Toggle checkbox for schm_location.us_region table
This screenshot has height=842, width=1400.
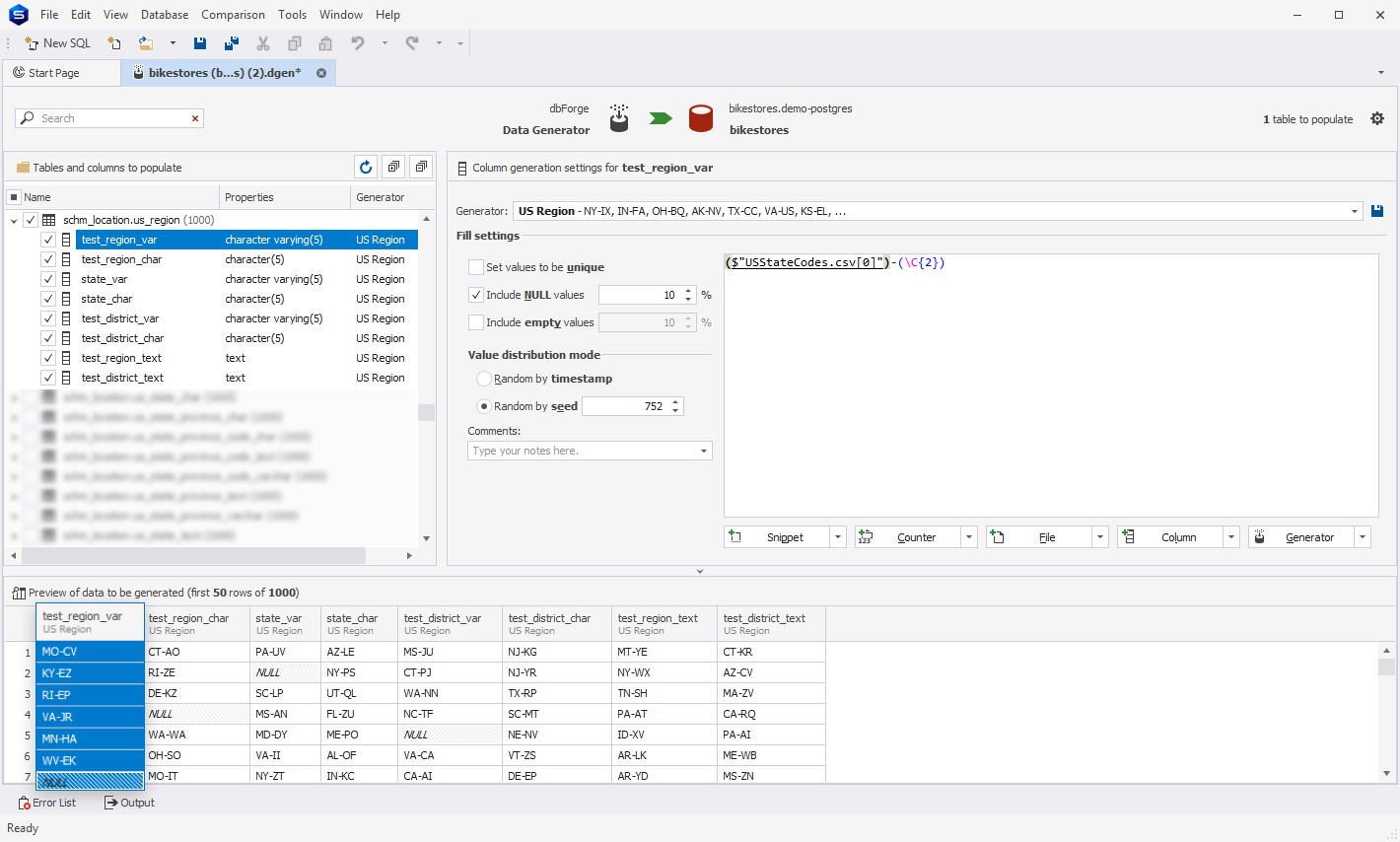click(31, 220)
